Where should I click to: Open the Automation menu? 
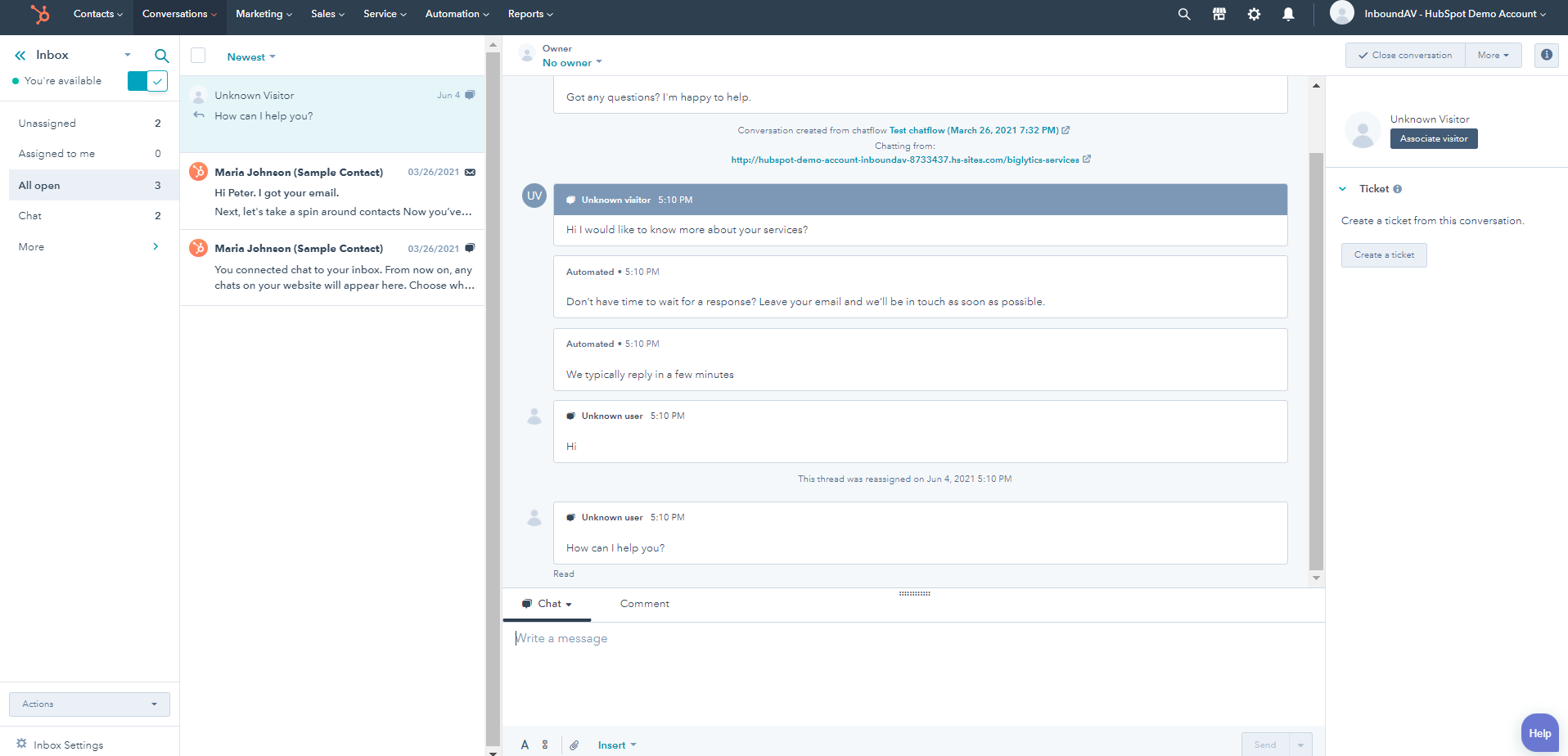[x=457, y=14]
